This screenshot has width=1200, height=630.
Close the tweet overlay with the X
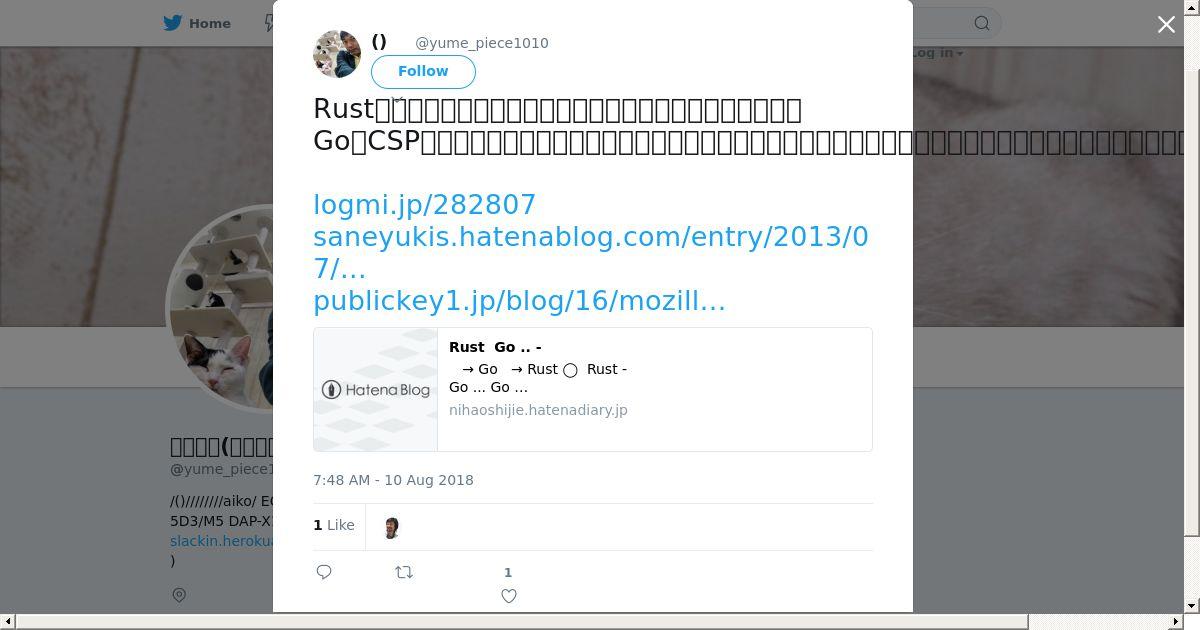tap(1166, 25)
